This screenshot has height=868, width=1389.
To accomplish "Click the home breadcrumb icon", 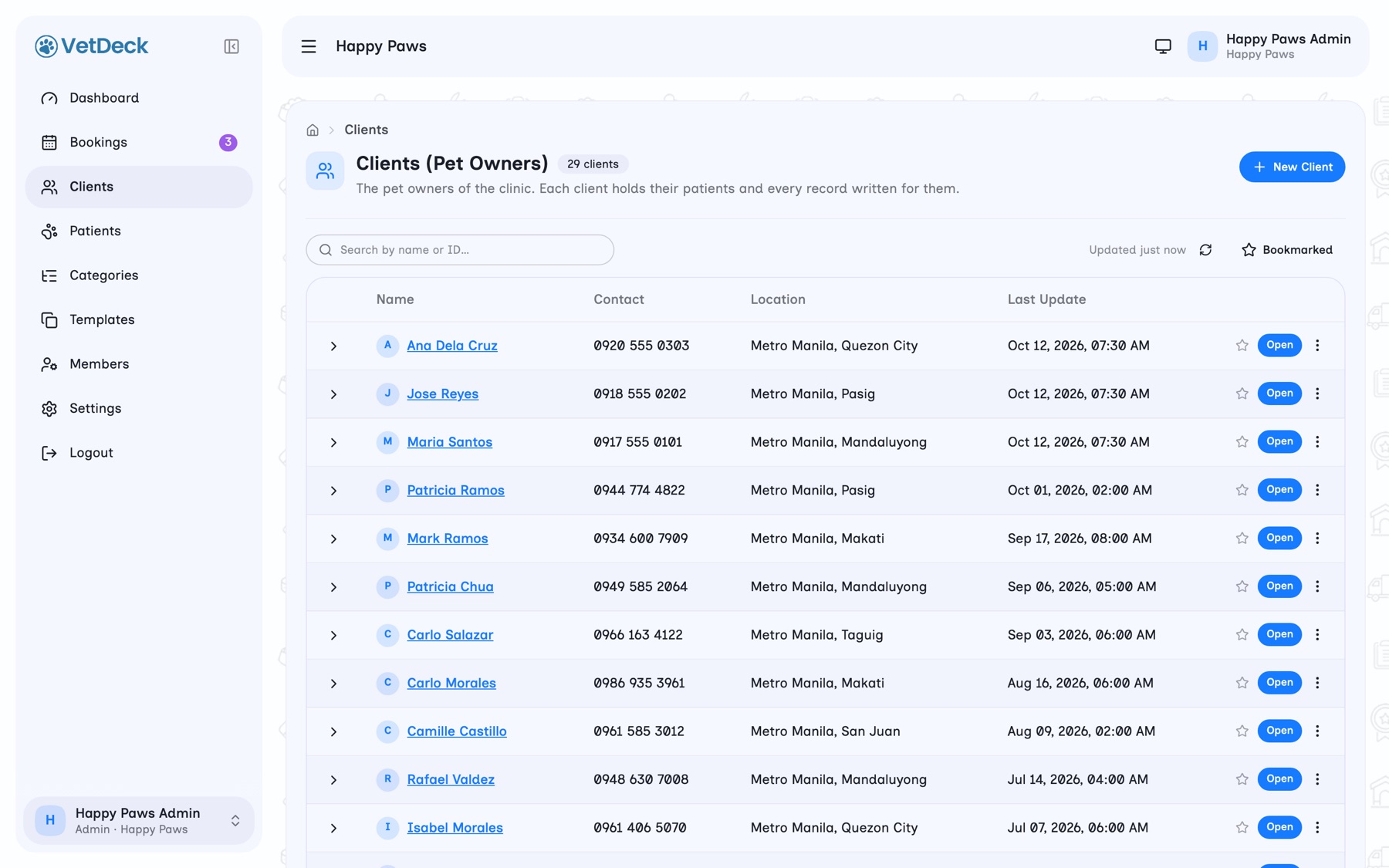I will 313,130.
